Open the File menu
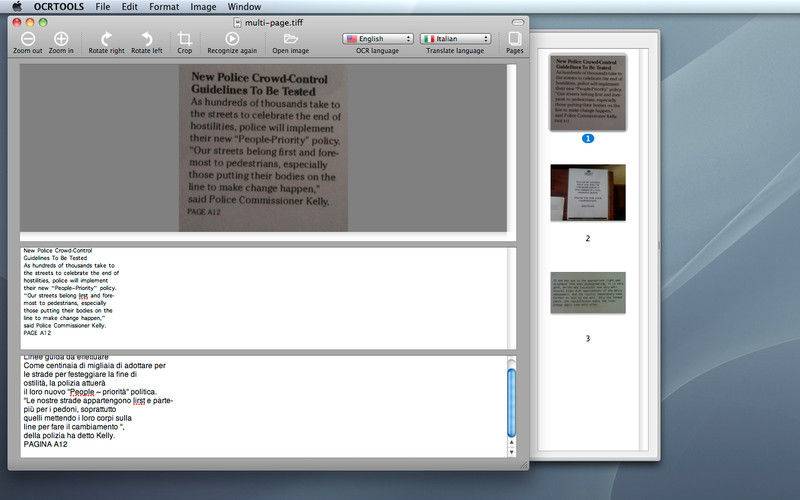Screen dimensions: 800x500 (x=103, y=7)
